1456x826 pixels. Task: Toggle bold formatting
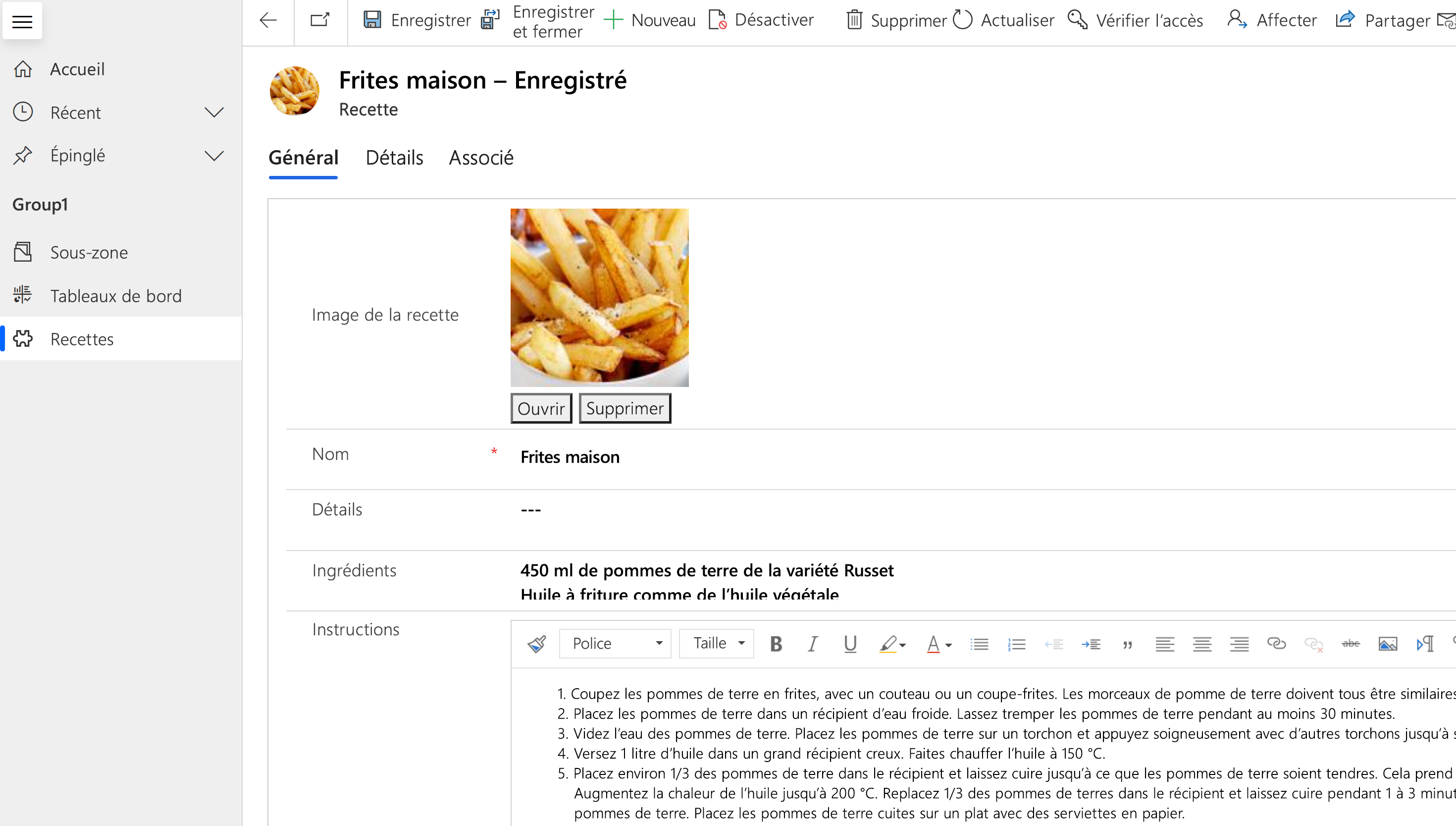click(776, 643)
